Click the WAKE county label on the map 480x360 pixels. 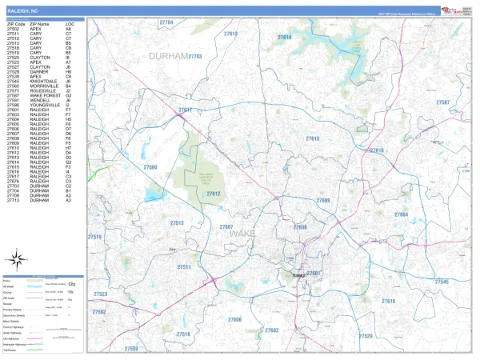pyautogui.click(x=242, y=233)
